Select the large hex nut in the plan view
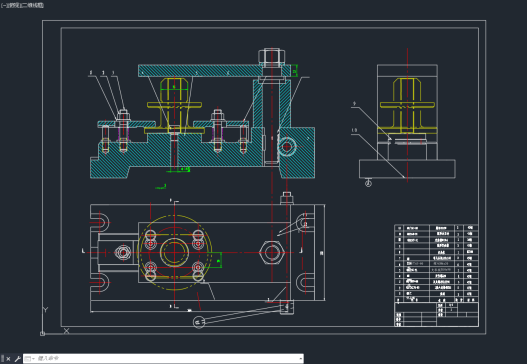The height and width of the screenshot is (364, 527). tap(272, 252)
